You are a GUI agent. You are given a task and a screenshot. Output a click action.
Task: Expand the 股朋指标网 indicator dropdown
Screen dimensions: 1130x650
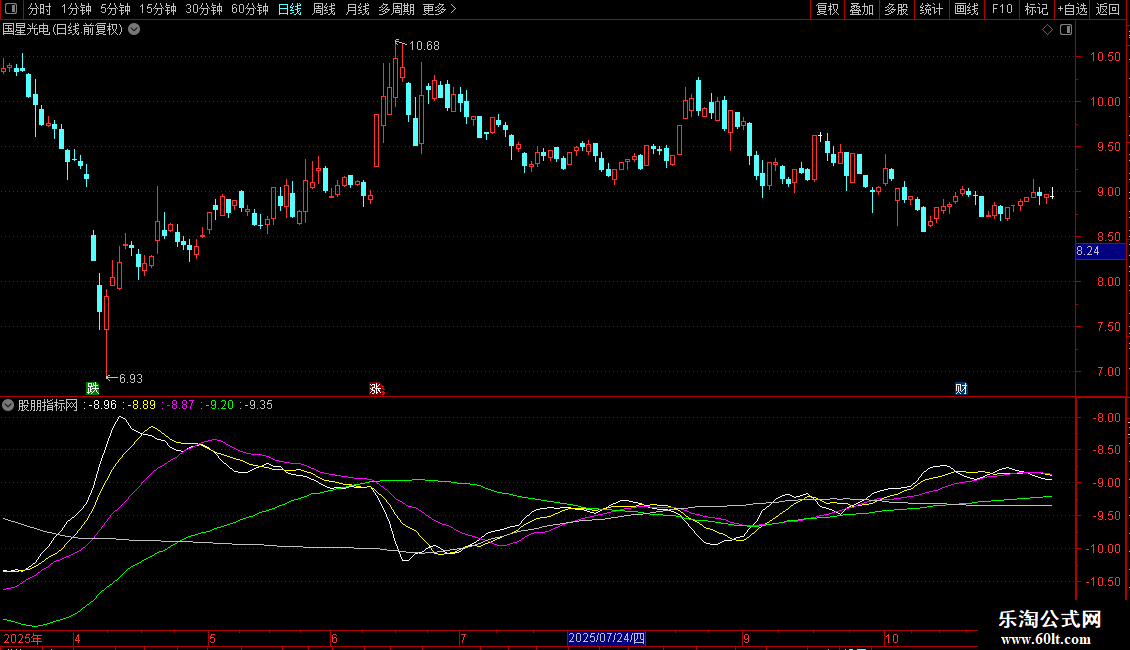pyautogui.click(x=9, y=405)
